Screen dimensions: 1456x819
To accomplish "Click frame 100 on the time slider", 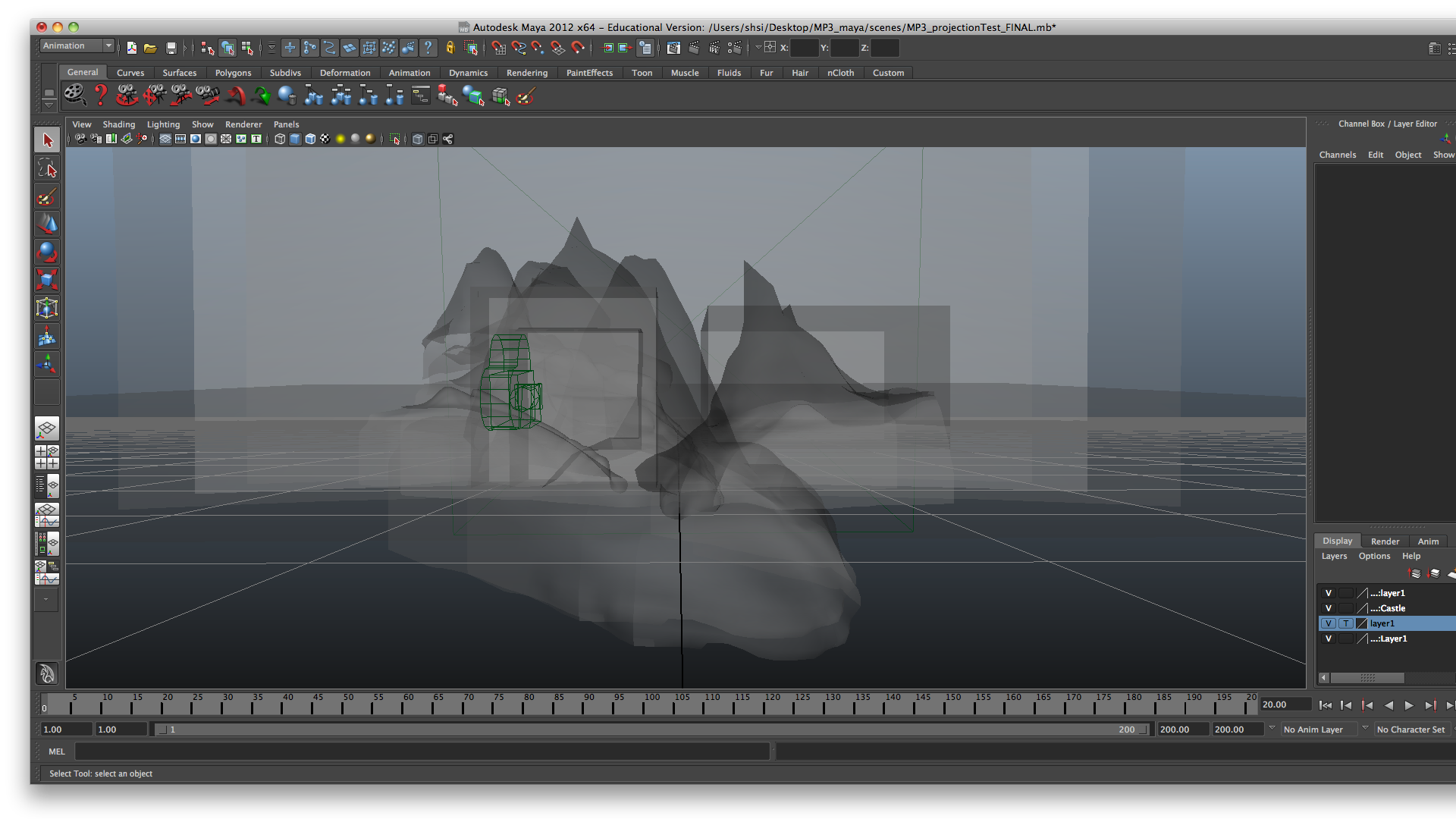I will 645,707.
